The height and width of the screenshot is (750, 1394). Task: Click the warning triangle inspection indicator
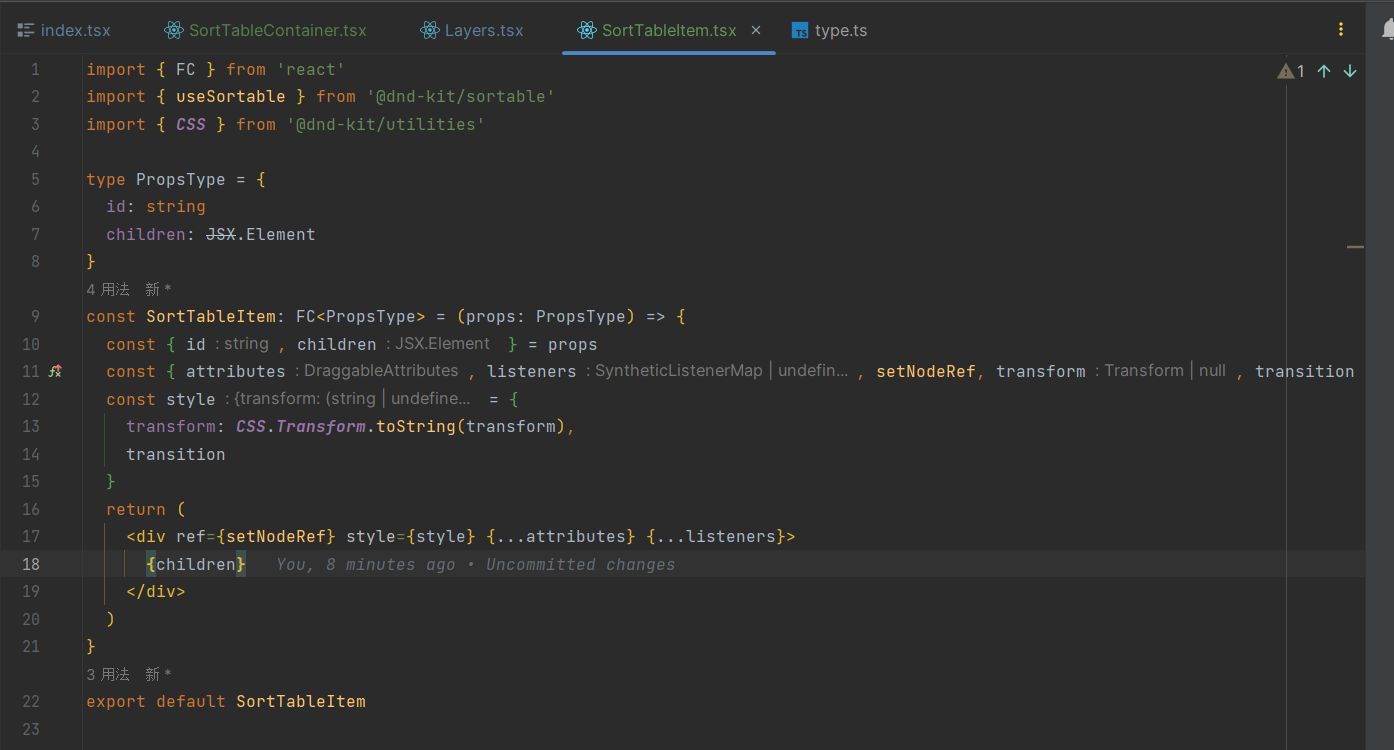click(1285, 71)
